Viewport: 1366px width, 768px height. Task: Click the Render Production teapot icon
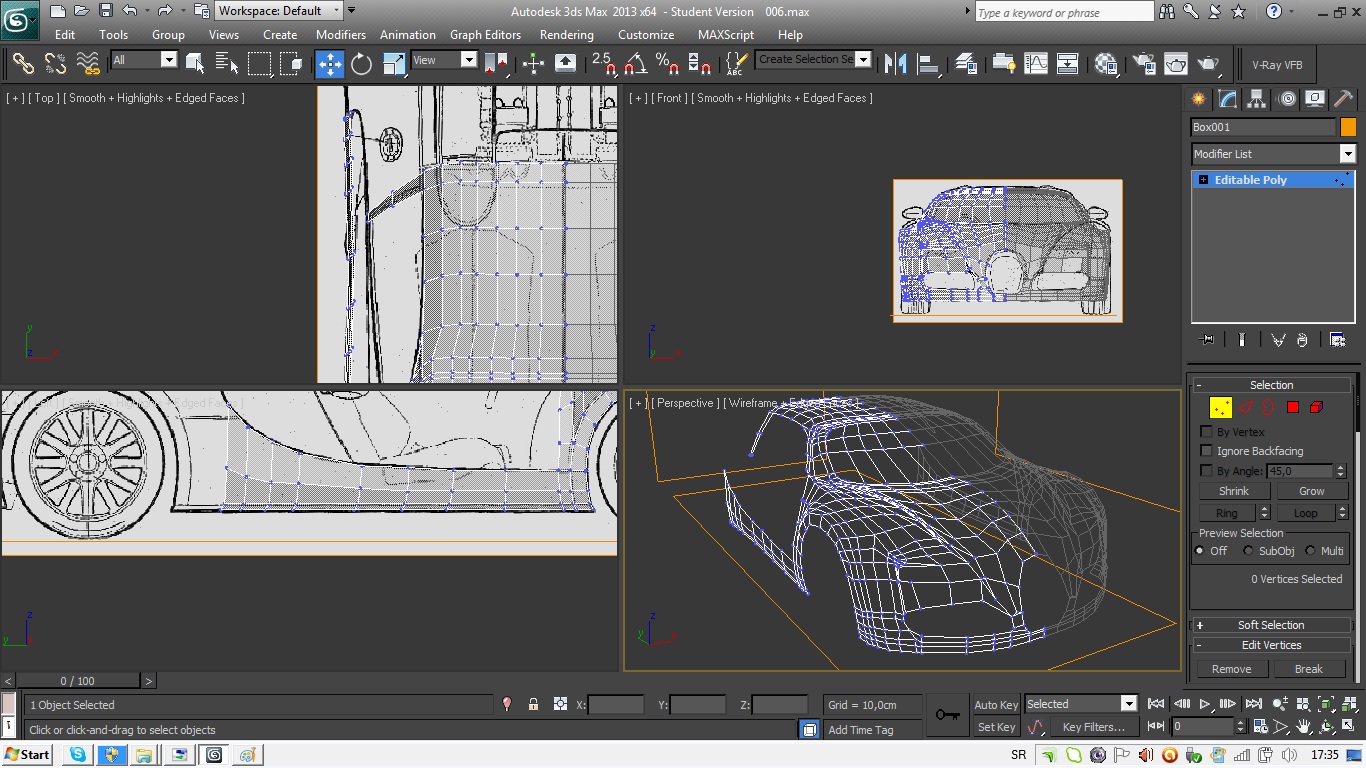[x=1209, y=64]
